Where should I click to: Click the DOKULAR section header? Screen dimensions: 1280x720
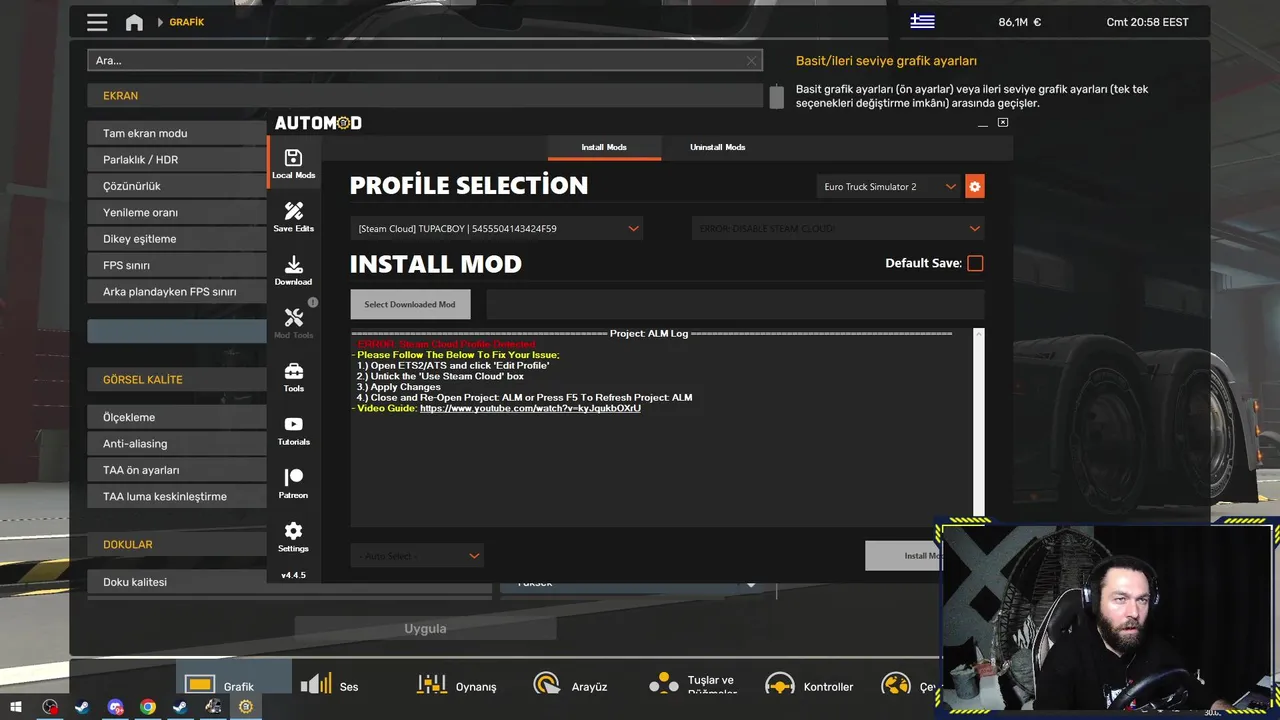178,545
